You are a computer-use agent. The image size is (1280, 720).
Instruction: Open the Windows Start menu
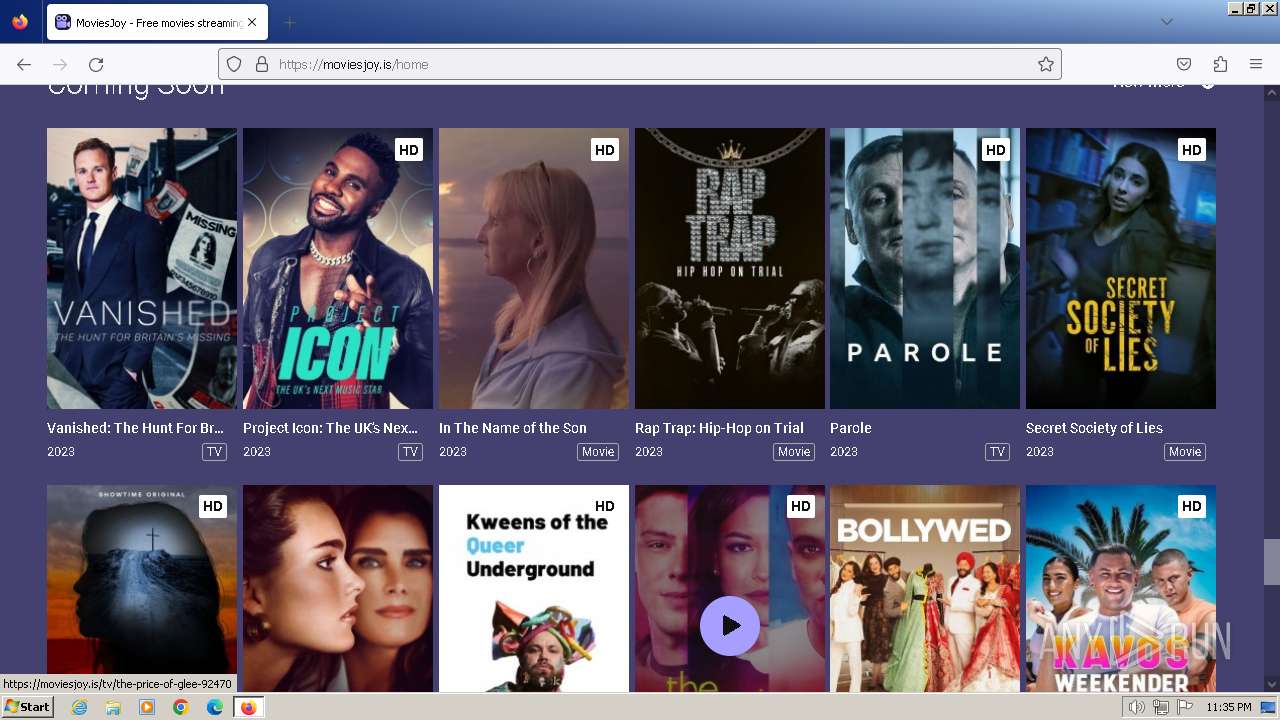point(27,707)
